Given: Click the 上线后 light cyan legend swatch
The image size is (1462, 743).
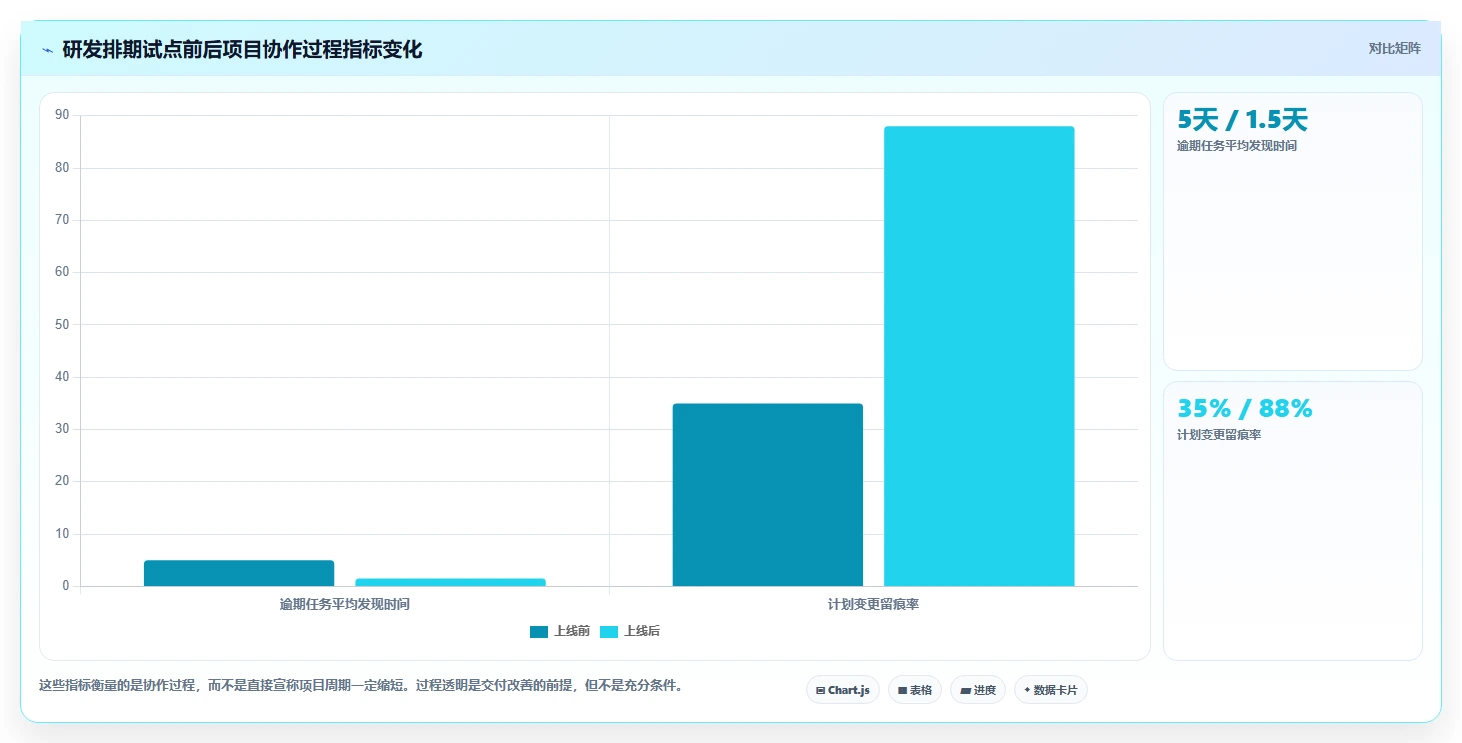Looking at the screenshot, I should pos(609,631).
